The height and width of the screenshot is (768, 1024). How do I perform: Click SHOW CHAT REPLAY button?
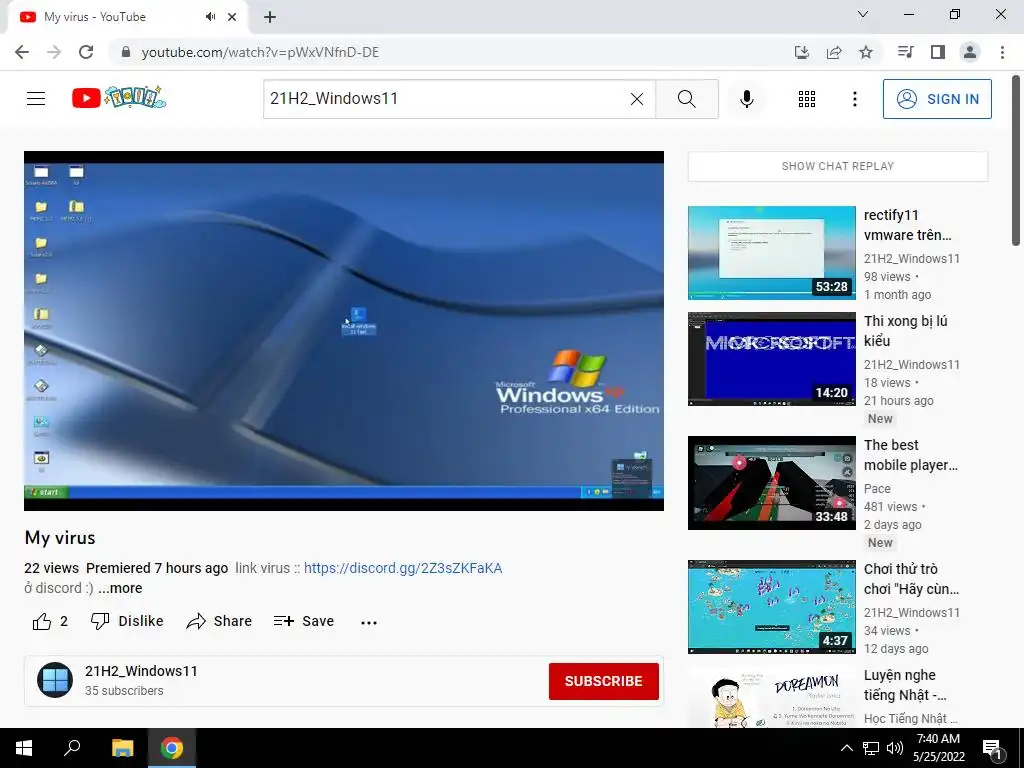pyautogui.click(x=838, y=167)
